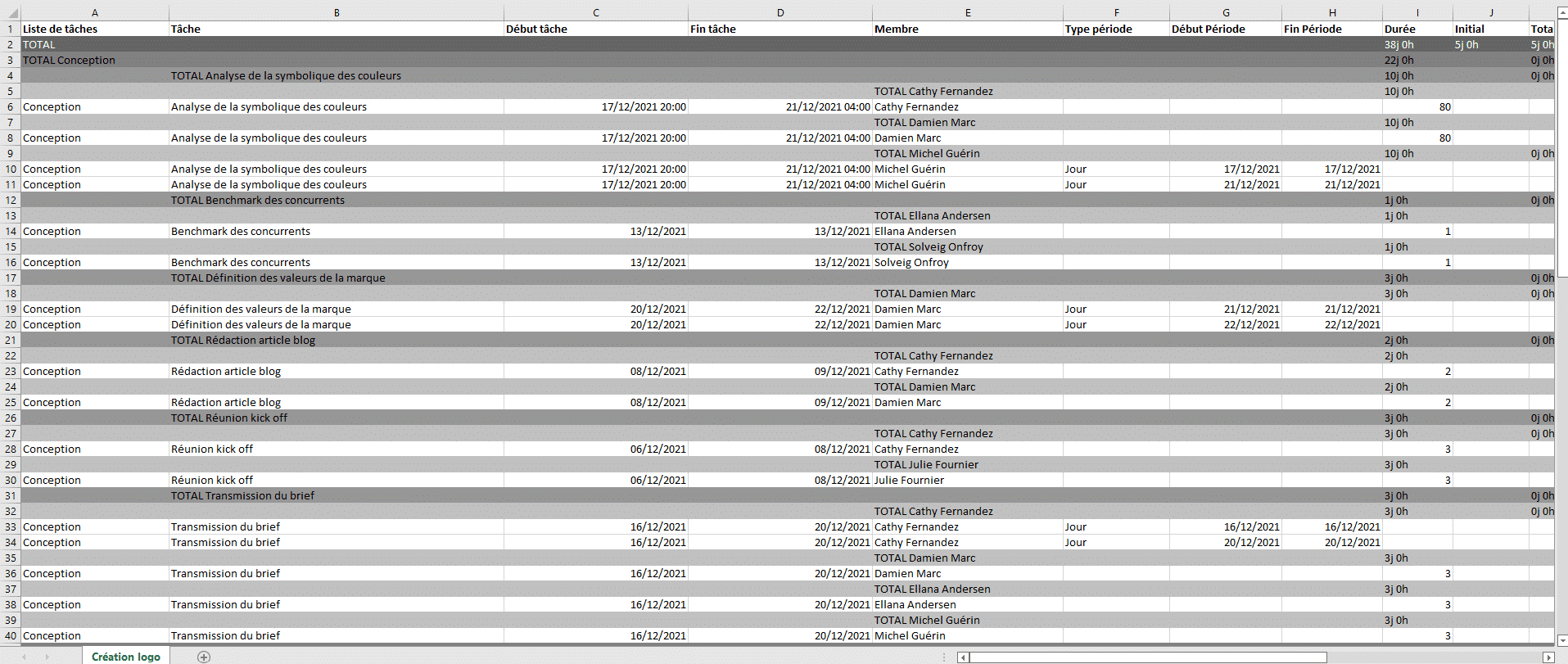Select the 'Ellana Andersen' member cell in row 38

968,604
